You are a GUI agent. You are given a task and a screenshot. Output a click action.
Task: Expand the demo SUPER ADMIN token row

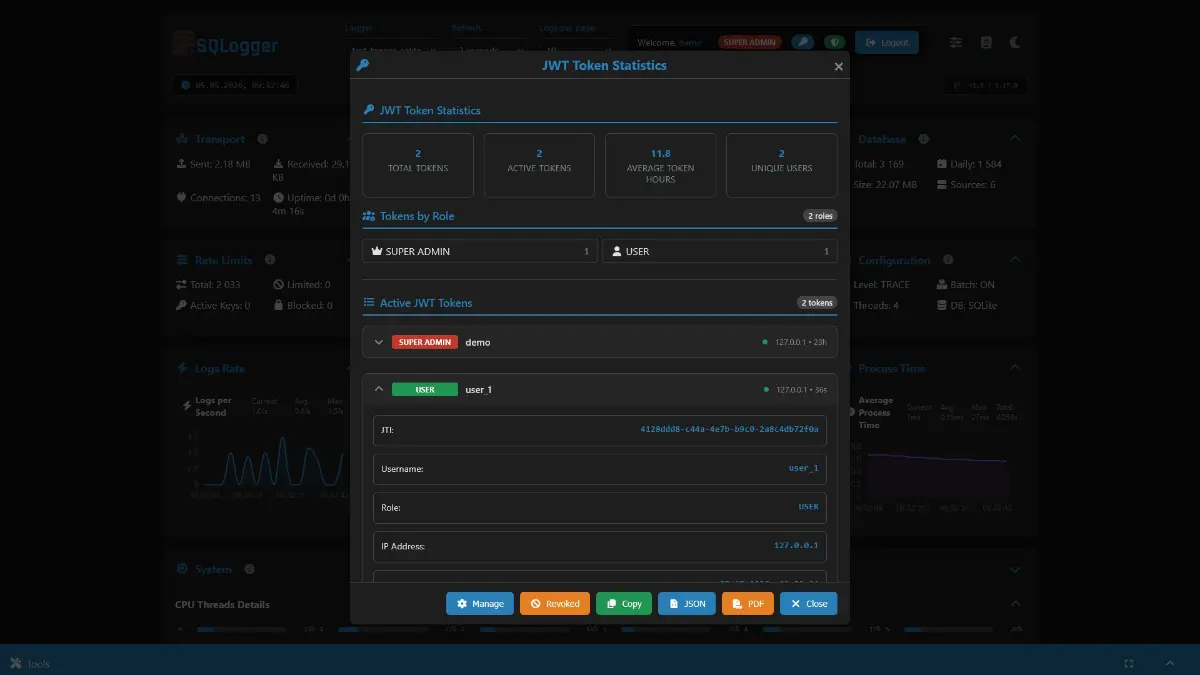(x=379, y=342)
